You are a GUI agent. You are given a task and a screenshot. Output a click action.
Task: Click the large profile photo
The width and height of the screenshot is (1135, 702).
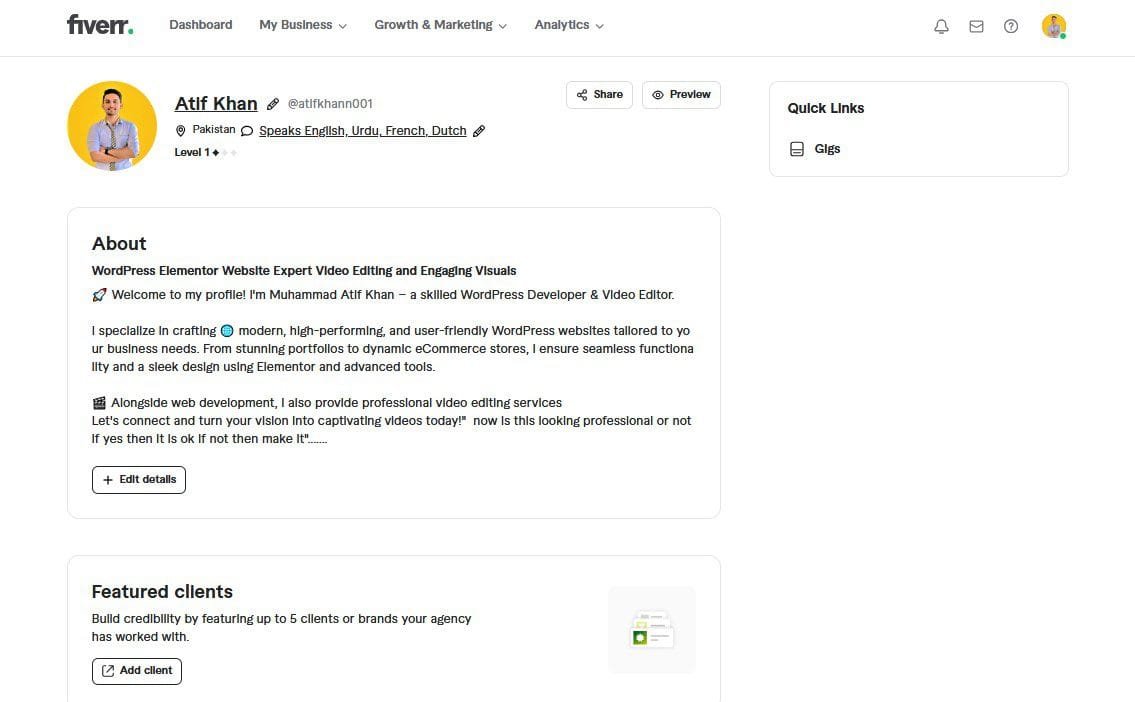pos(112,126)
